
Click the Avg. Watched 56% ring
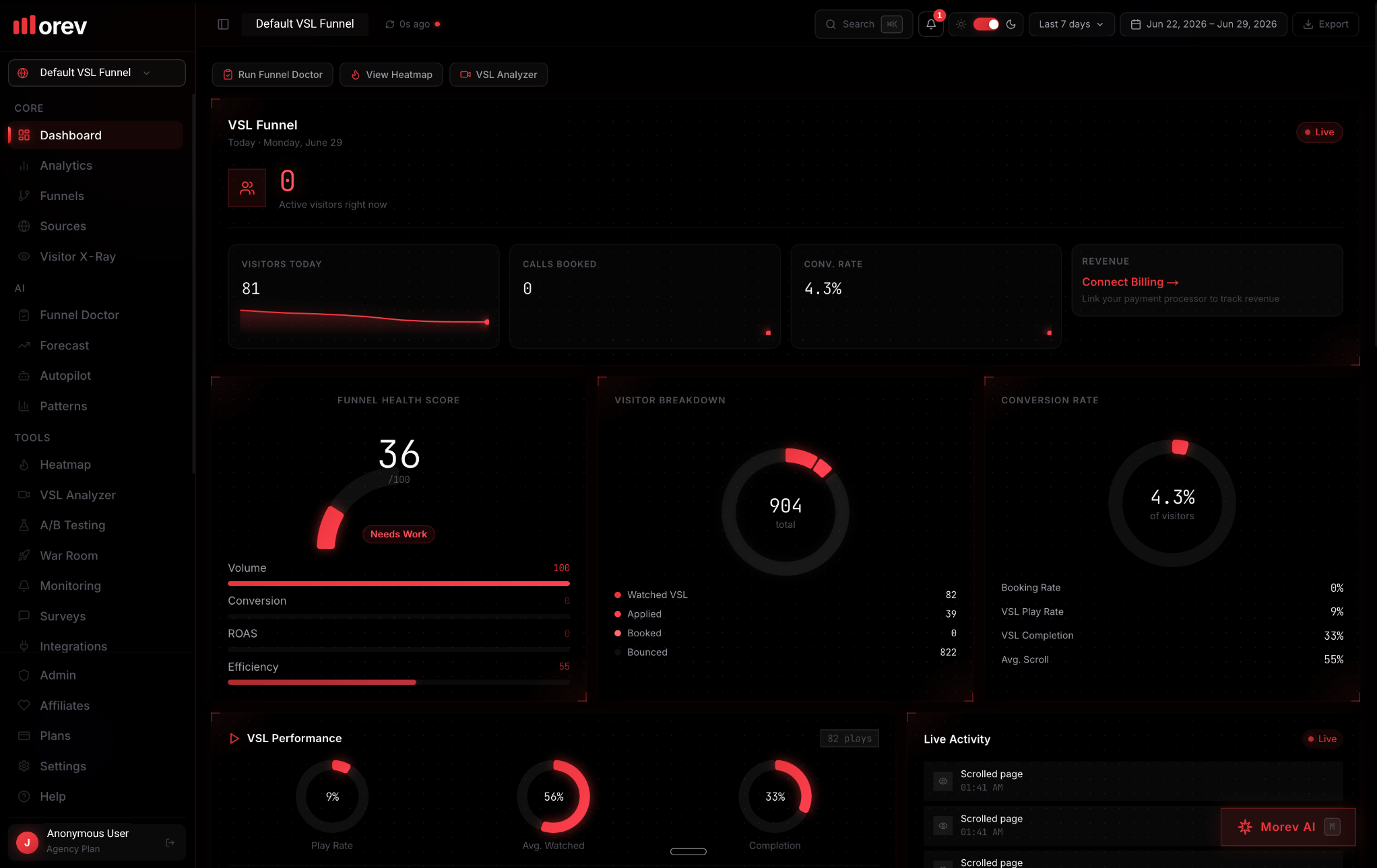(554, 797)
